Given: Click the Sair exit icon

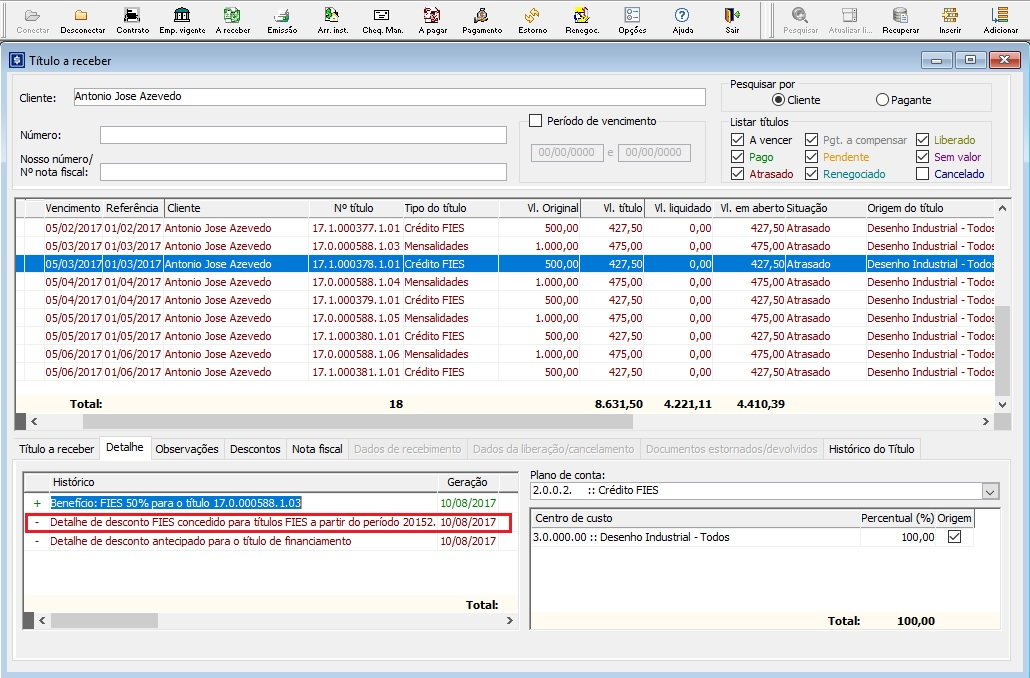Looking at the screenshot, I should [x=732, y=17].
